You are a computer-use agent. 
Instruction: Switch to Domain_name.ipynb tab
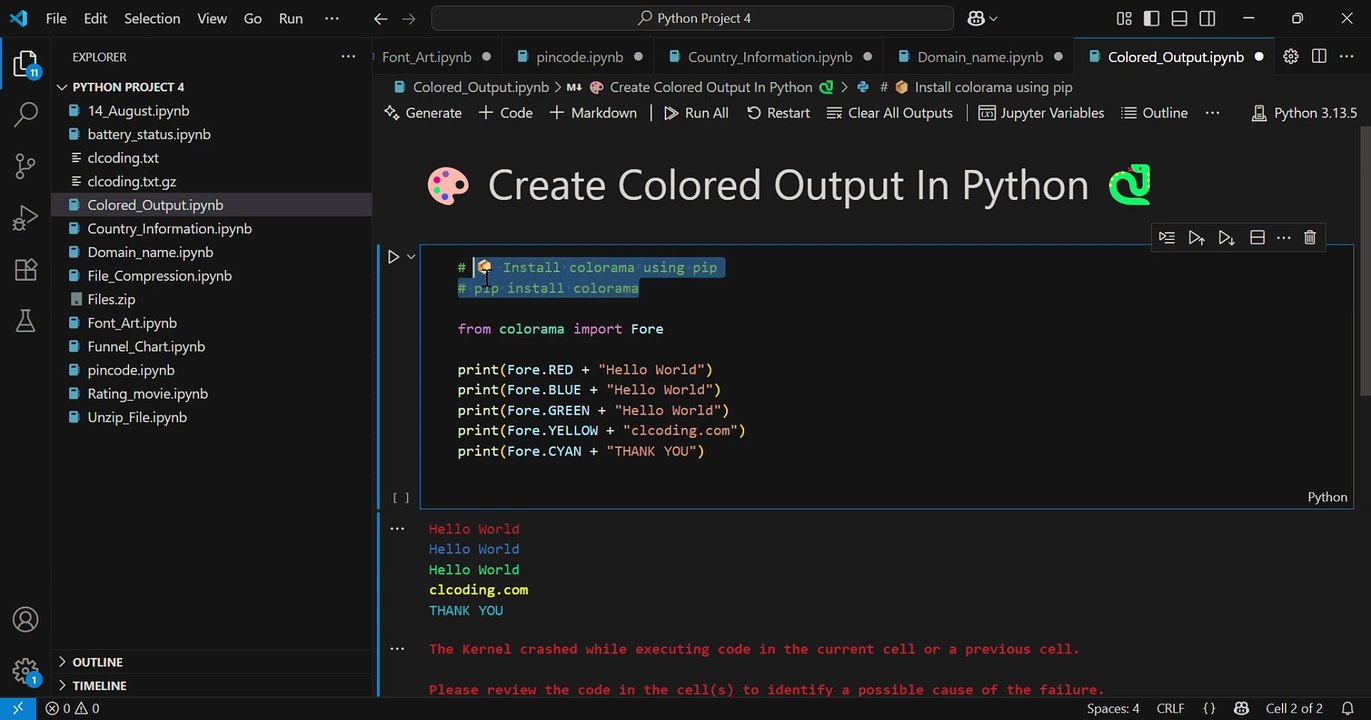979,57
